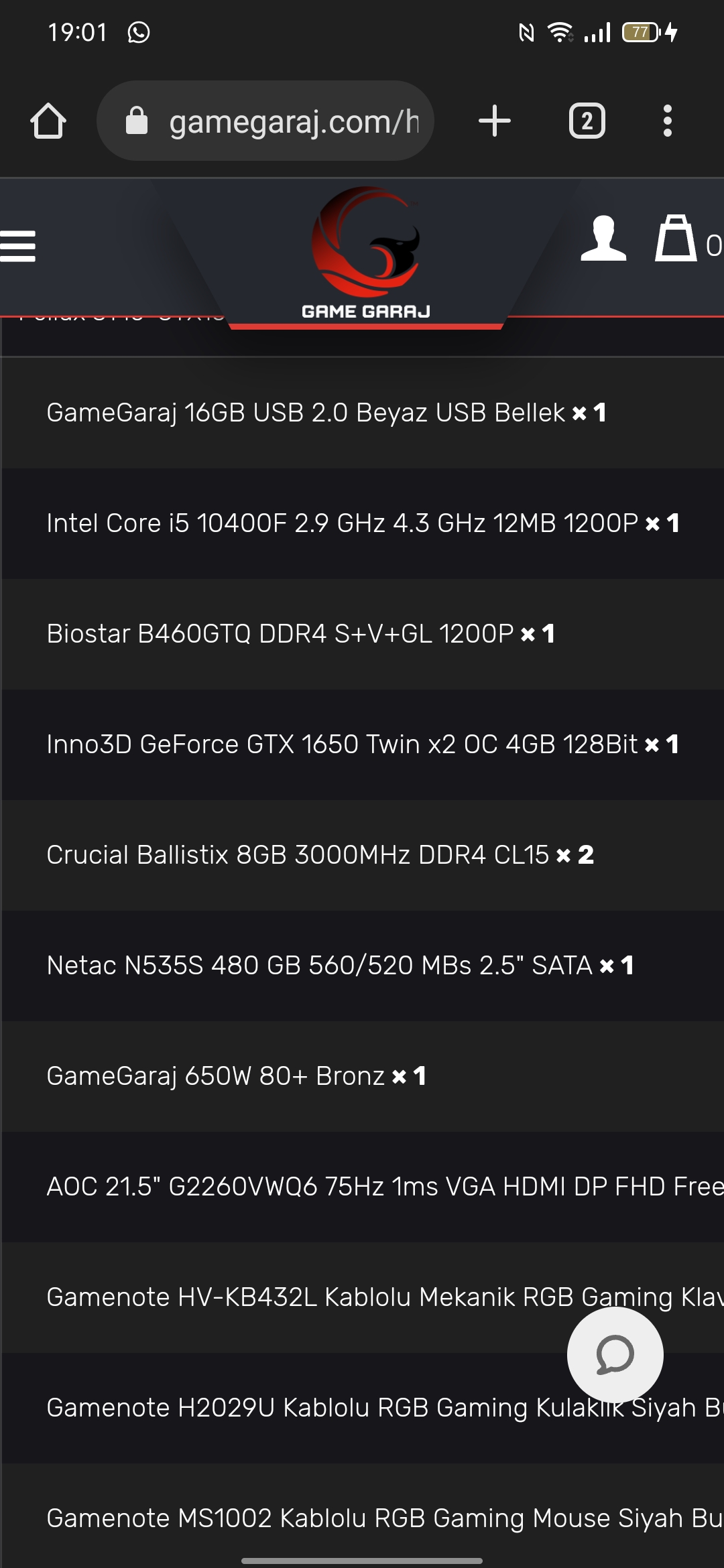Open the tab switcher showing 2 tabs

click(x=587, y=121)
